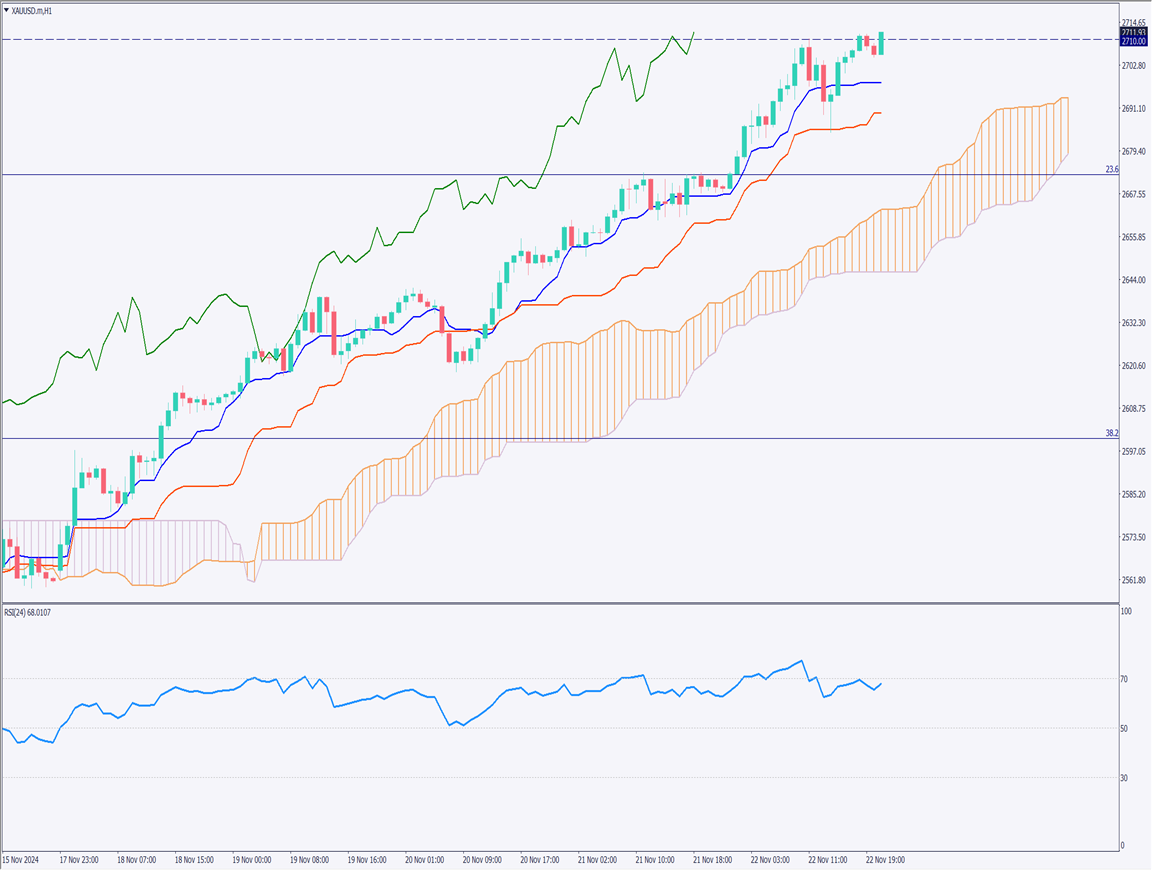Click the XAUUSD.m,H1 symbol label
Viewport: 1152px width, 870px height.
pyautogui.click(x=33, y=10)
